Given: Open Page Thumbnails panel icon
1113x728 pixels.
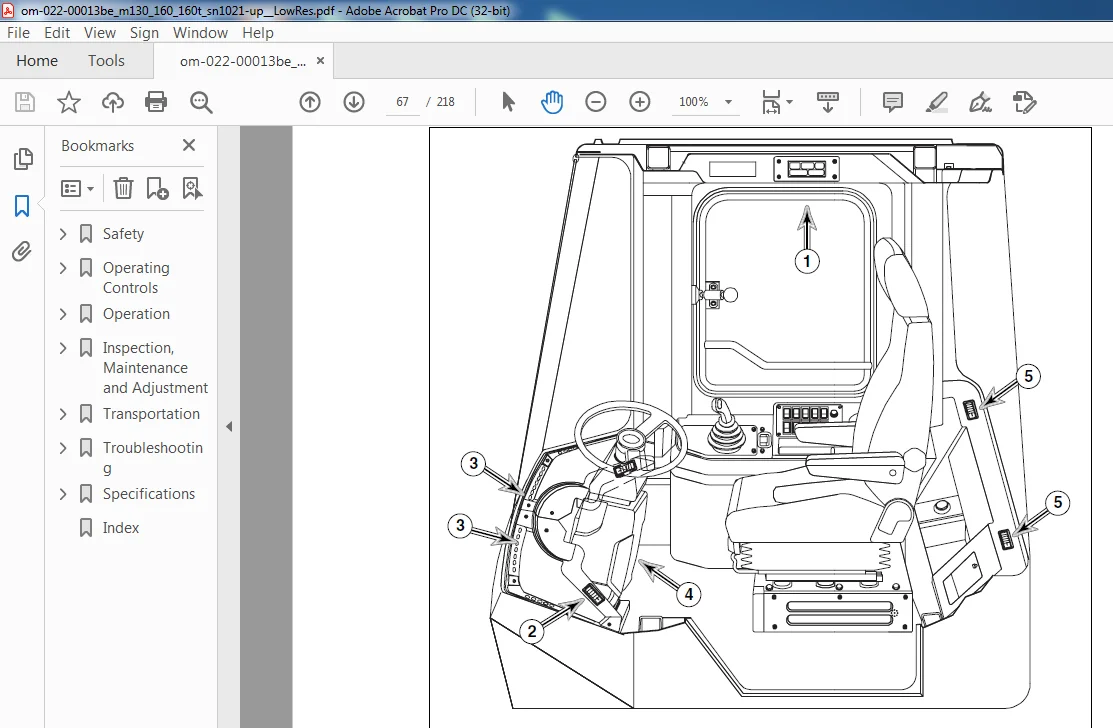Looking at the screenshot, I should tap(23, 159).
